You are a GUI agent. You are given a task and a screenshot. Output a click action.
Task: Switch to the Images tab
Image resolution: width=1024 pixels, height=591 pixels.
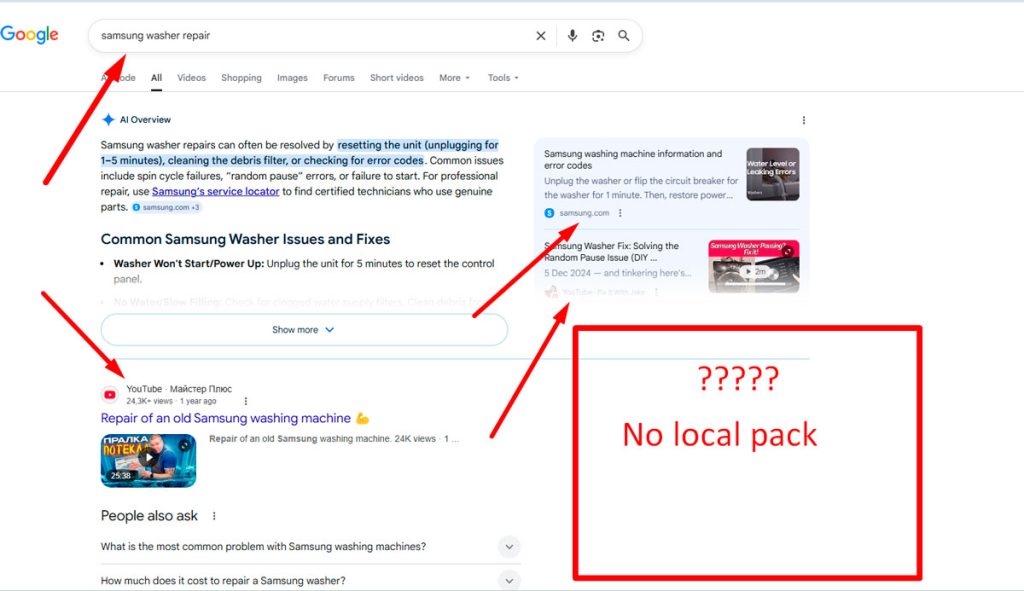coord(292,78)
